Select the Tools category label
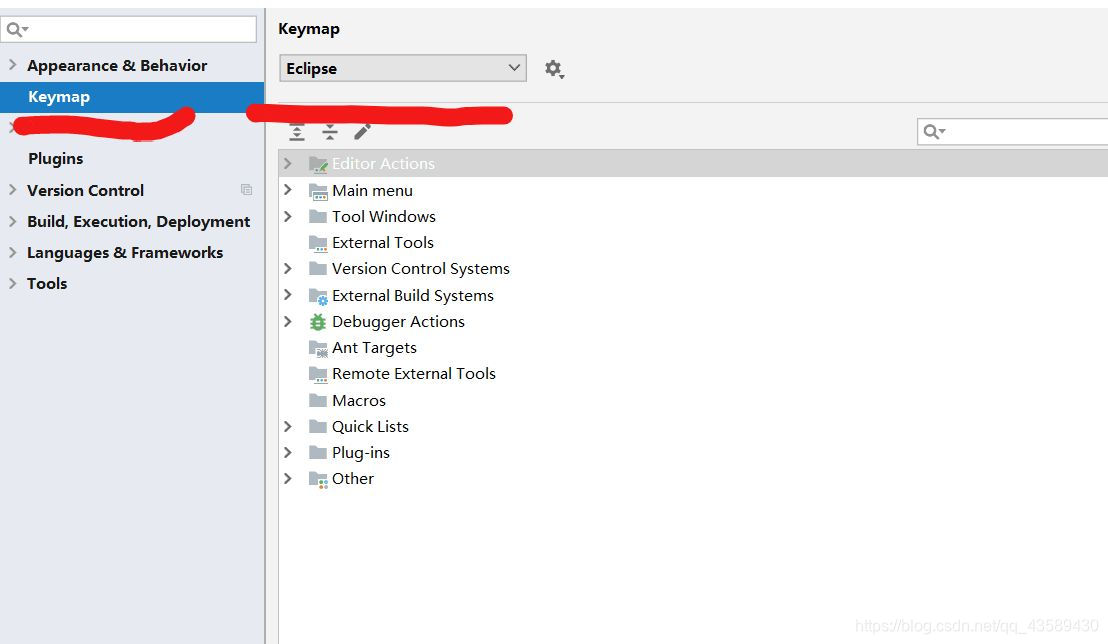Image resolution: width=1108 pixels, height=644 pixels. [47, 283]
